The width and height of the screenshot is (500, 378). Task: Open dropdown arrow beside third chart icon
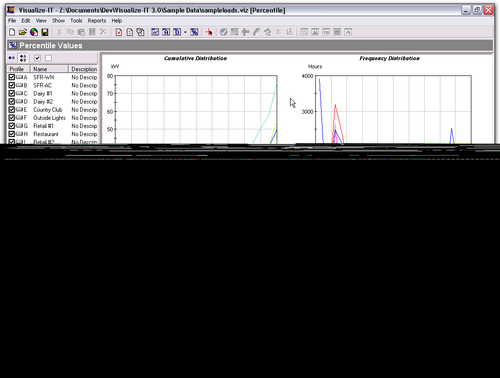tap(185, 32)
